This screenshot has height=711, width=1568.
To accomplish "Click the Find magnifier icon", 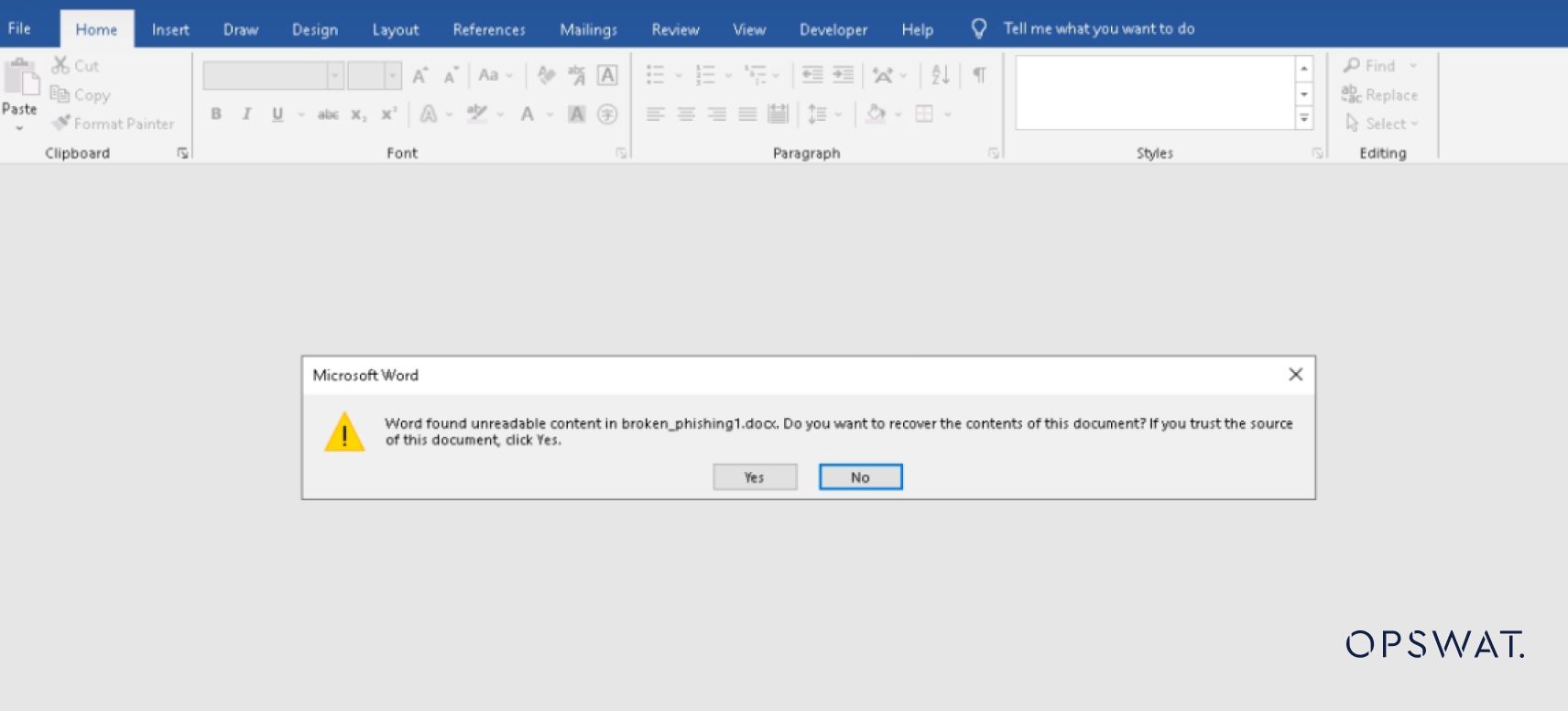I will click(1352, 65).
